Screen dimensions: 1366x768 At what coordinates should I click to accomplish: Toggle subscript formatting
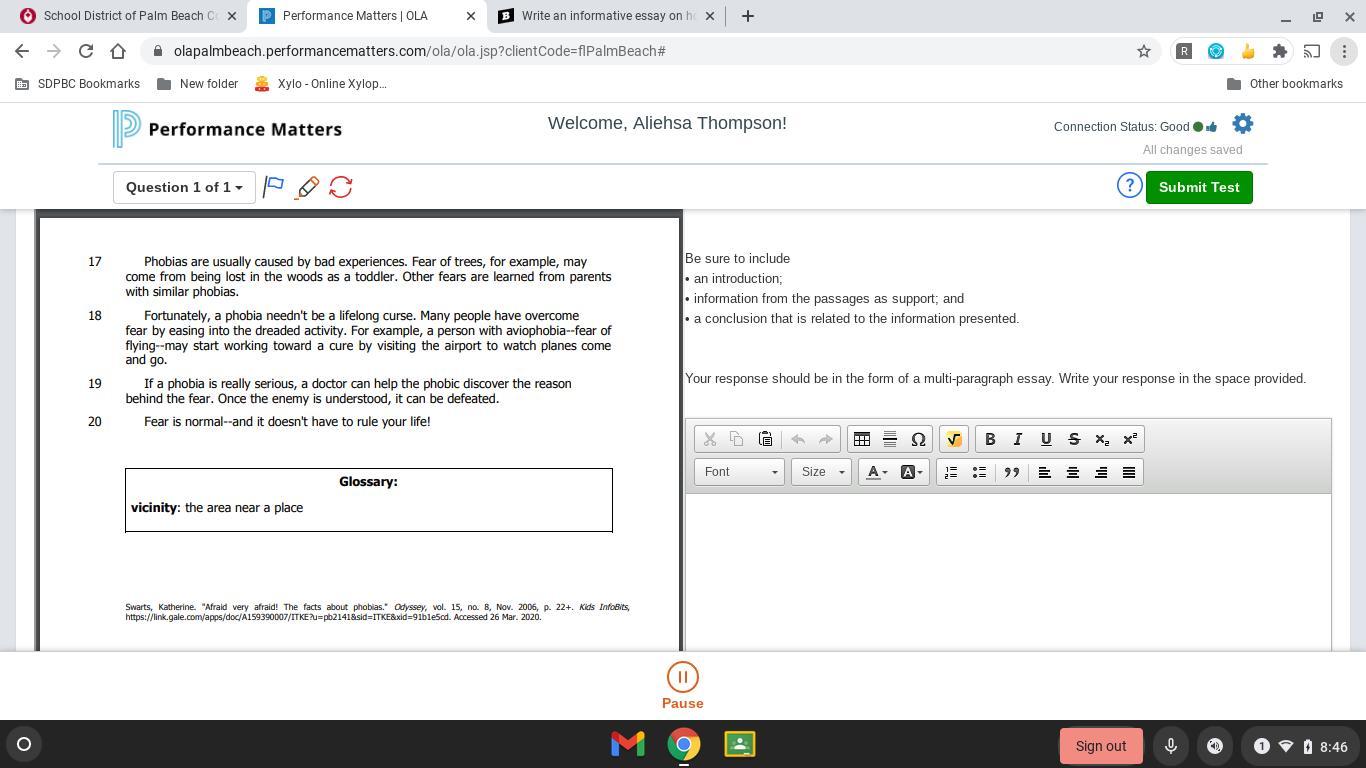[x=1102, y=439]
